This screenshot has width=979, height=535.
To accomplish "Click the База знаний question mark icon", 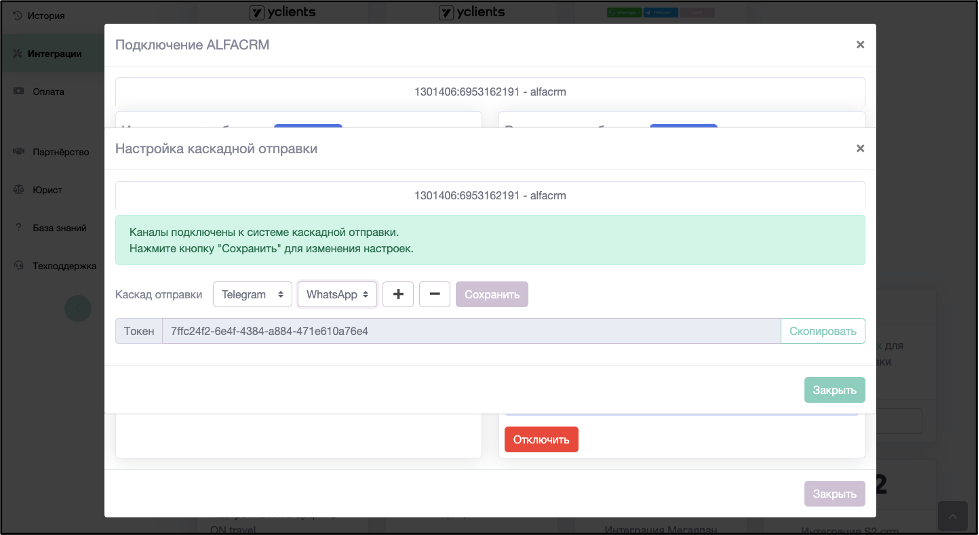I will click(19, 227).
